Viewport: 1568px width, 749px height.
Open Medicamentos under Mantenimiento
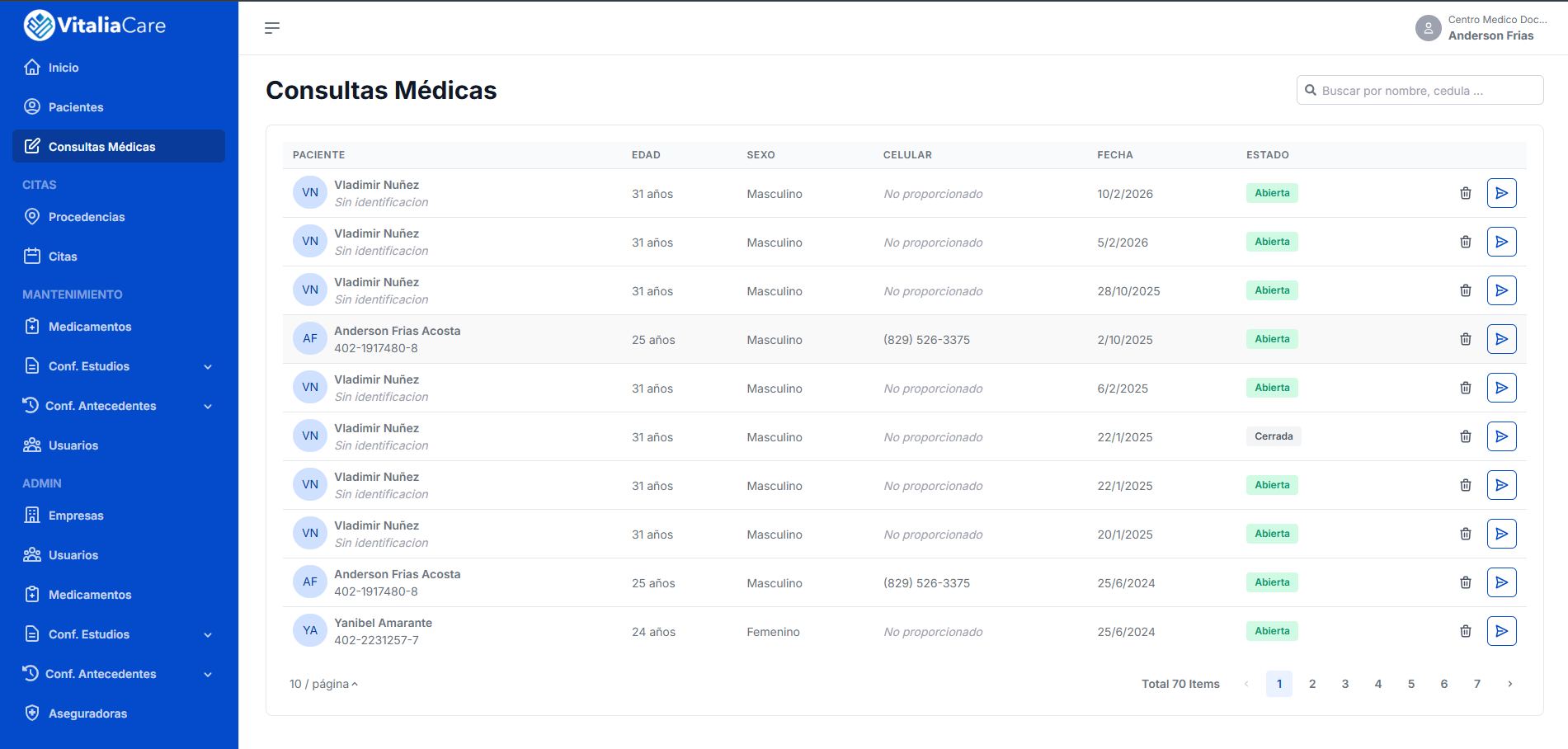click(x=119, y=327)
